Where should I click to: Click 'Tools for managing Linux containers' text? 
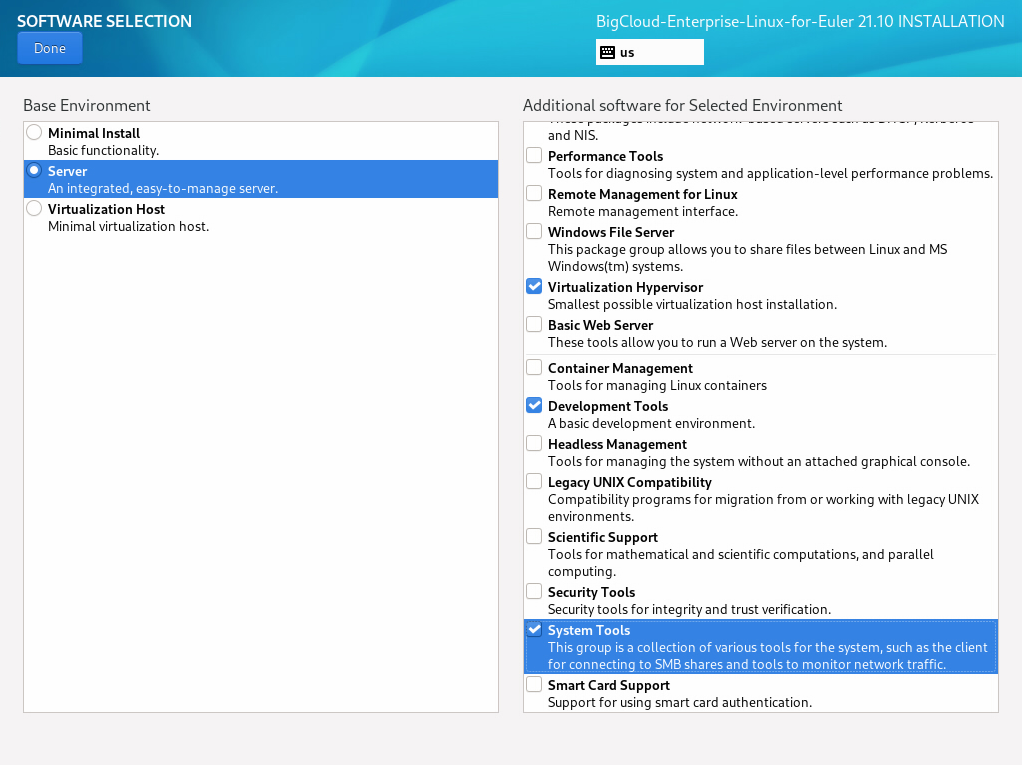coord(657,385)
